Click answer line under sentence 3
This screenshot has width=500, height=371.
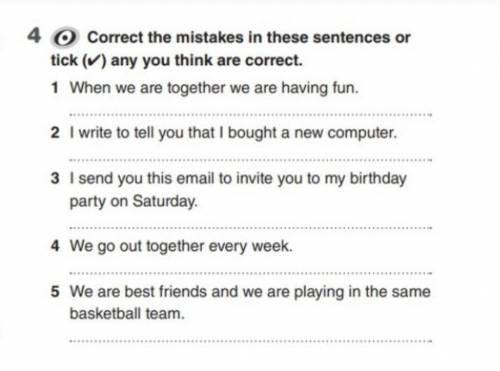coord(250,228)
